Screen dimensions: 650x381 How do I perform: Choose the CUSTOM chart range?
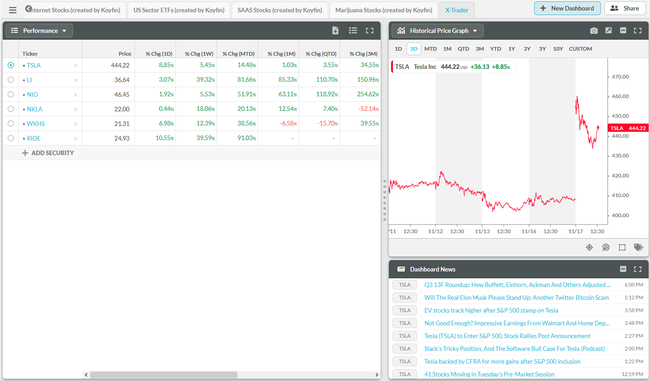point(580,49)
